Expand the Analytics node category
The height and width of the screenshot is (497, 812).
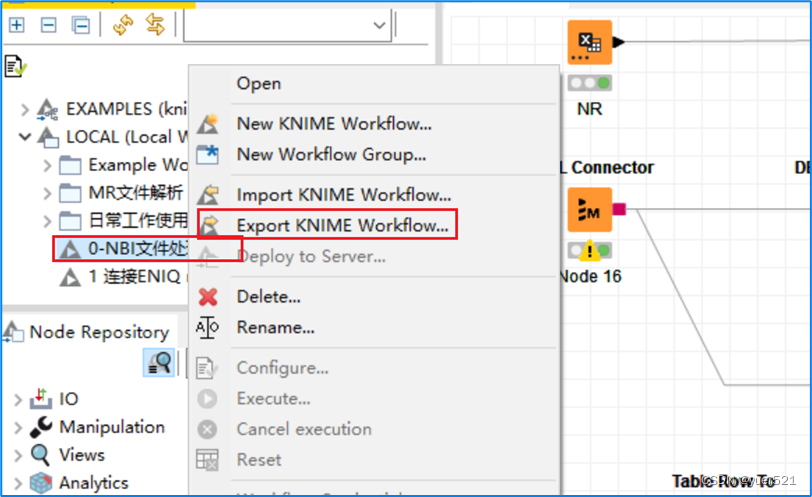click(x=18, y=484)
